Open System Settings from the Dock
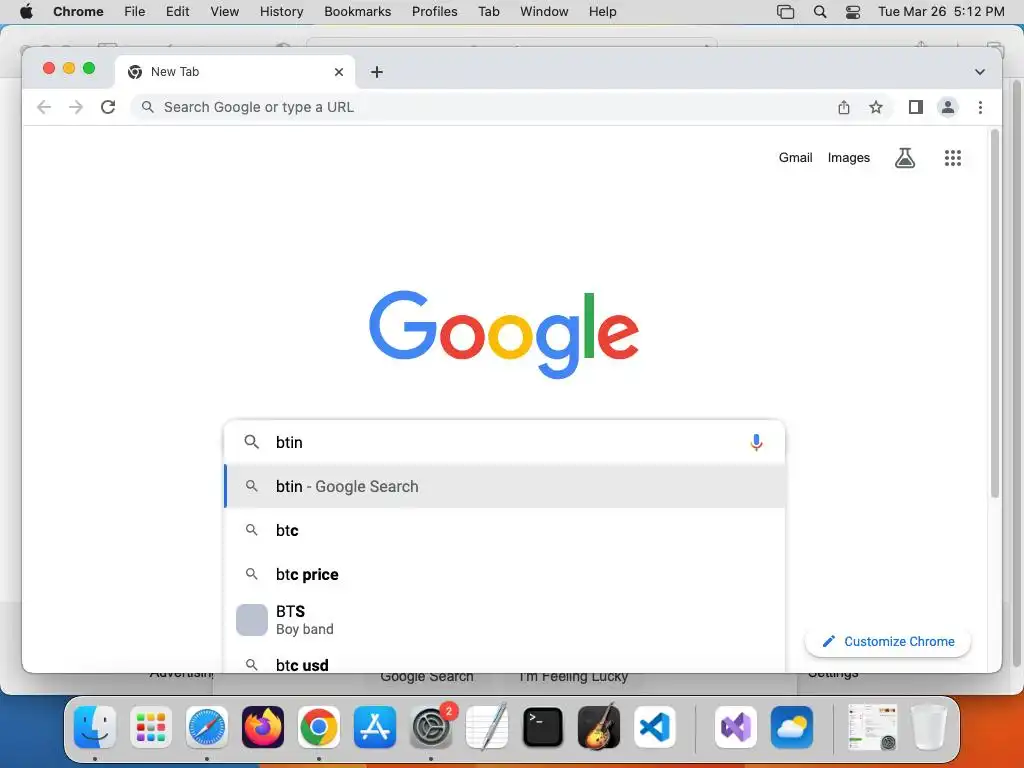Viewport: 1024px width, 768px height. (x=431, y=727)
